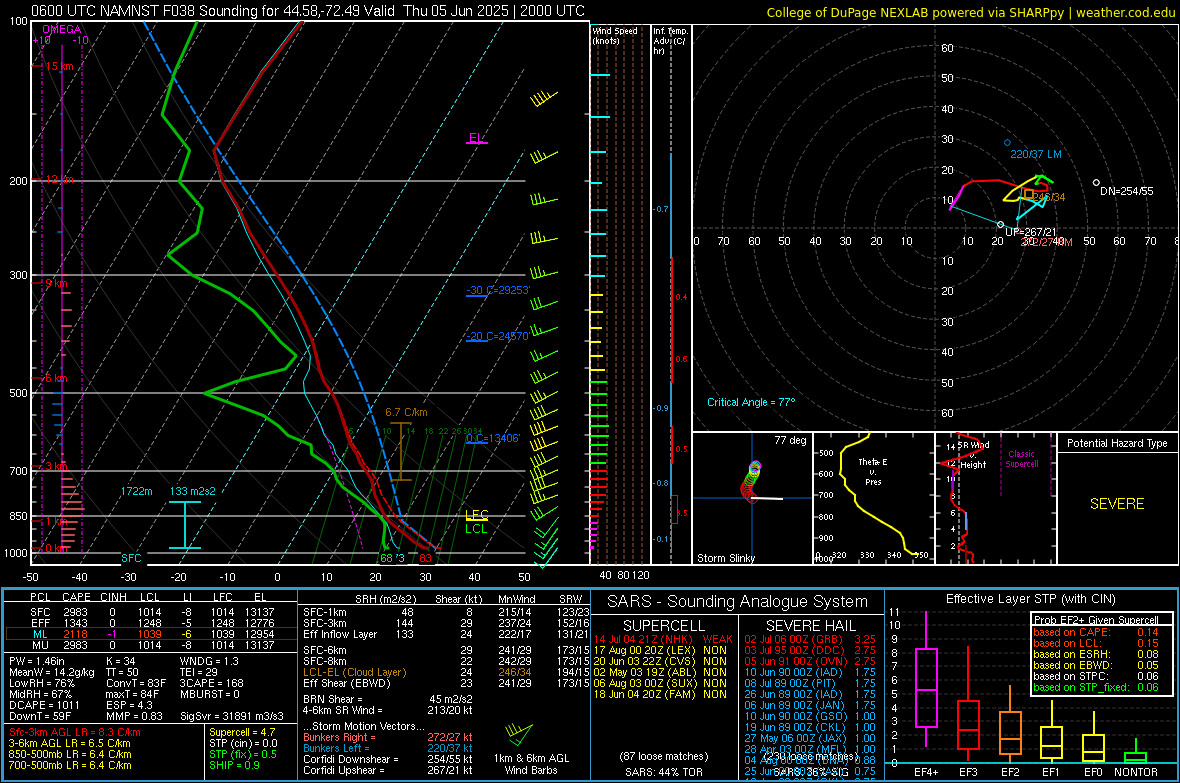Click the red 'Sfc-3km AGL LR = 8.3 C/km'
This screenshot has height=783, width=1180.
pos(75,732)
